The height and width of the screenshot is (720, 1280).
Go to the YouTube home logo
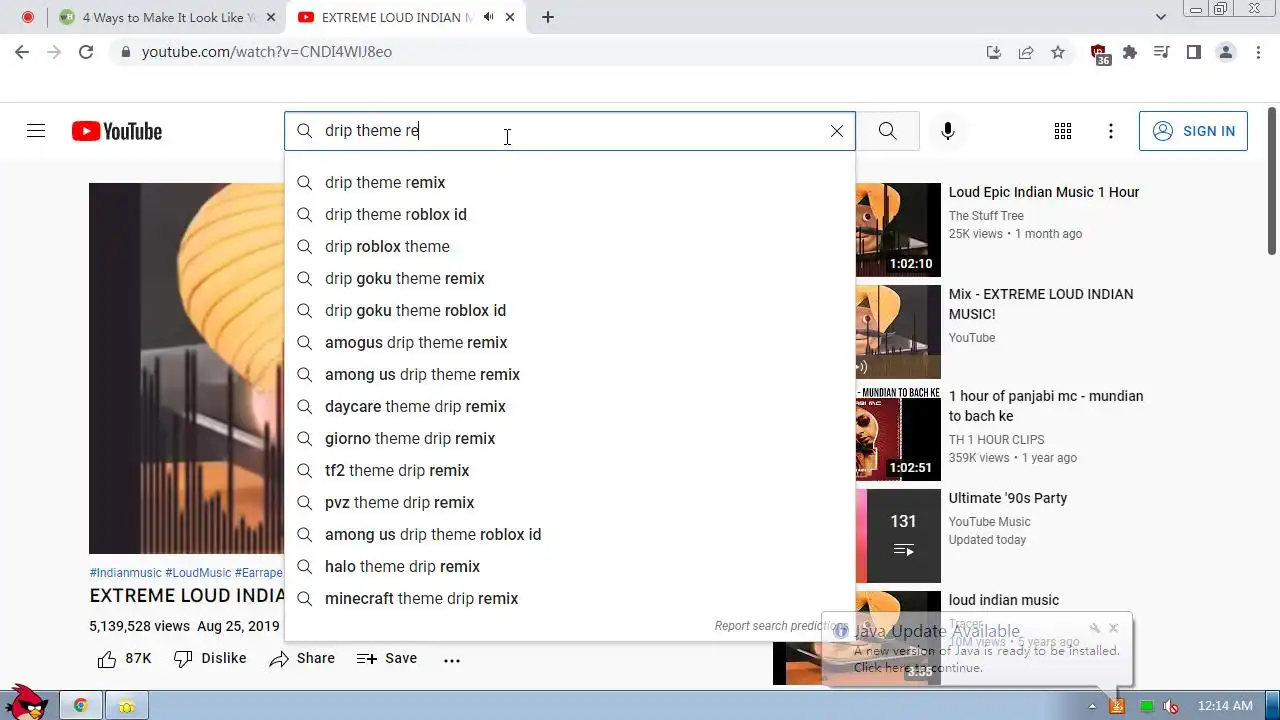point(117,131)
